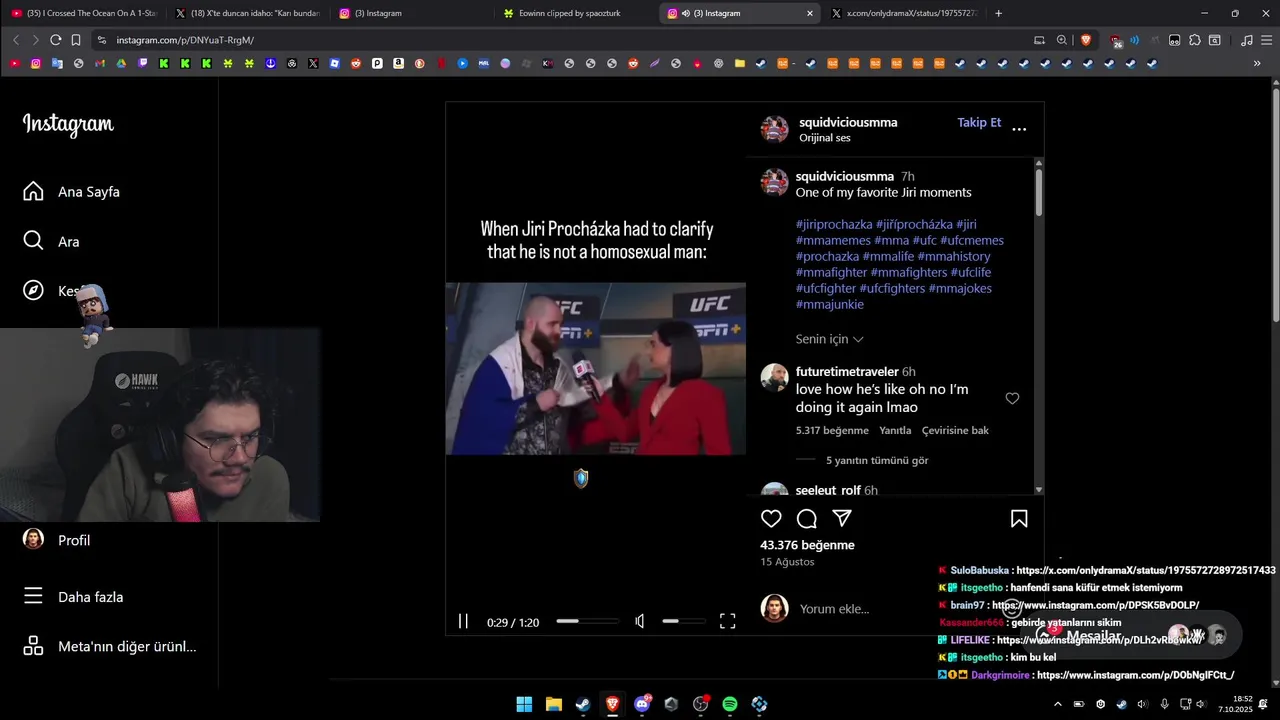1280x720 pixels.
Task: Open #jiriprochazka hashtag link
Action: 834,224
